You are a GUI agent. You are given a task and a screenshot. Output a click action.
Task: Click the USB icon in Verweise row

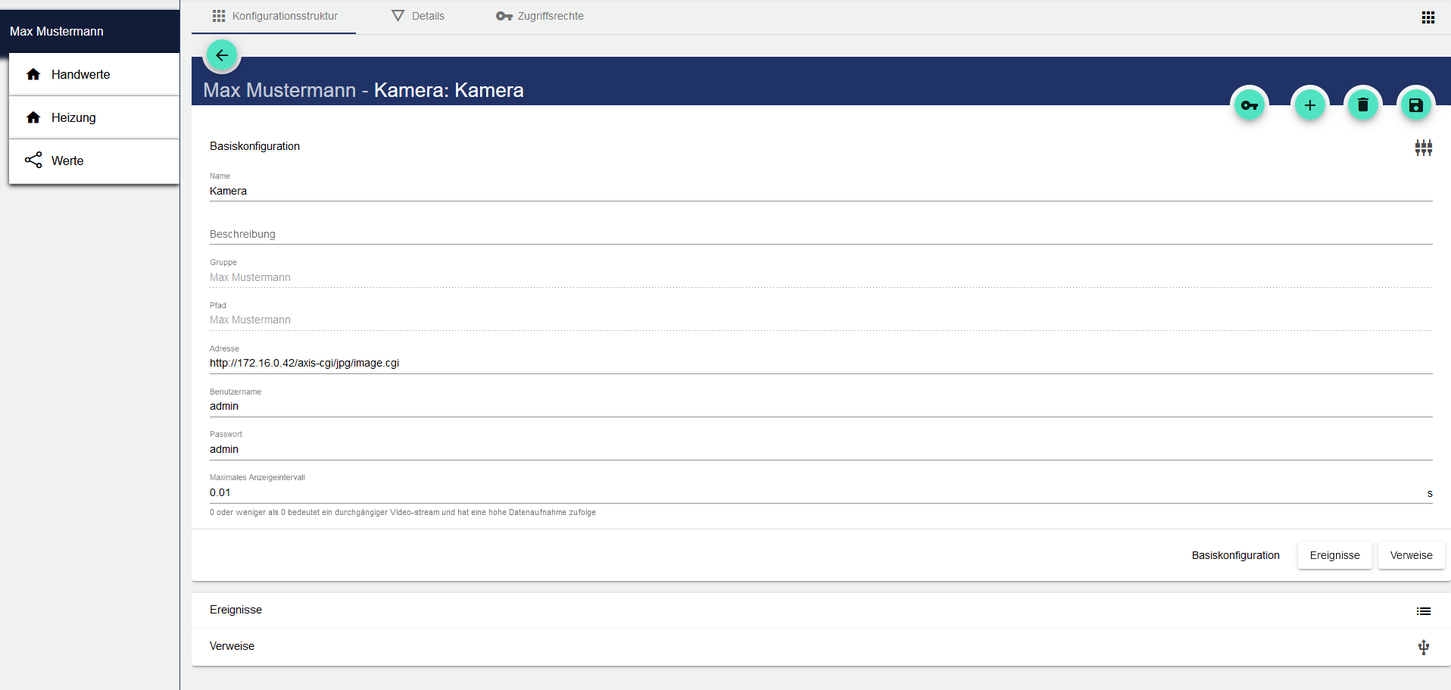coord(1423,648)
